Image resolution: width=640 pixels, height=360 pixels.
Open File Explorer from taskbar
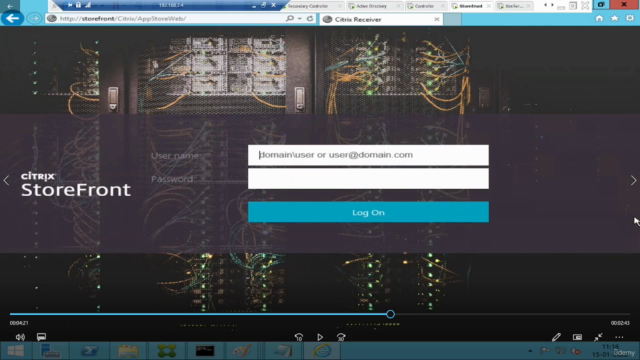click(128, 351)
